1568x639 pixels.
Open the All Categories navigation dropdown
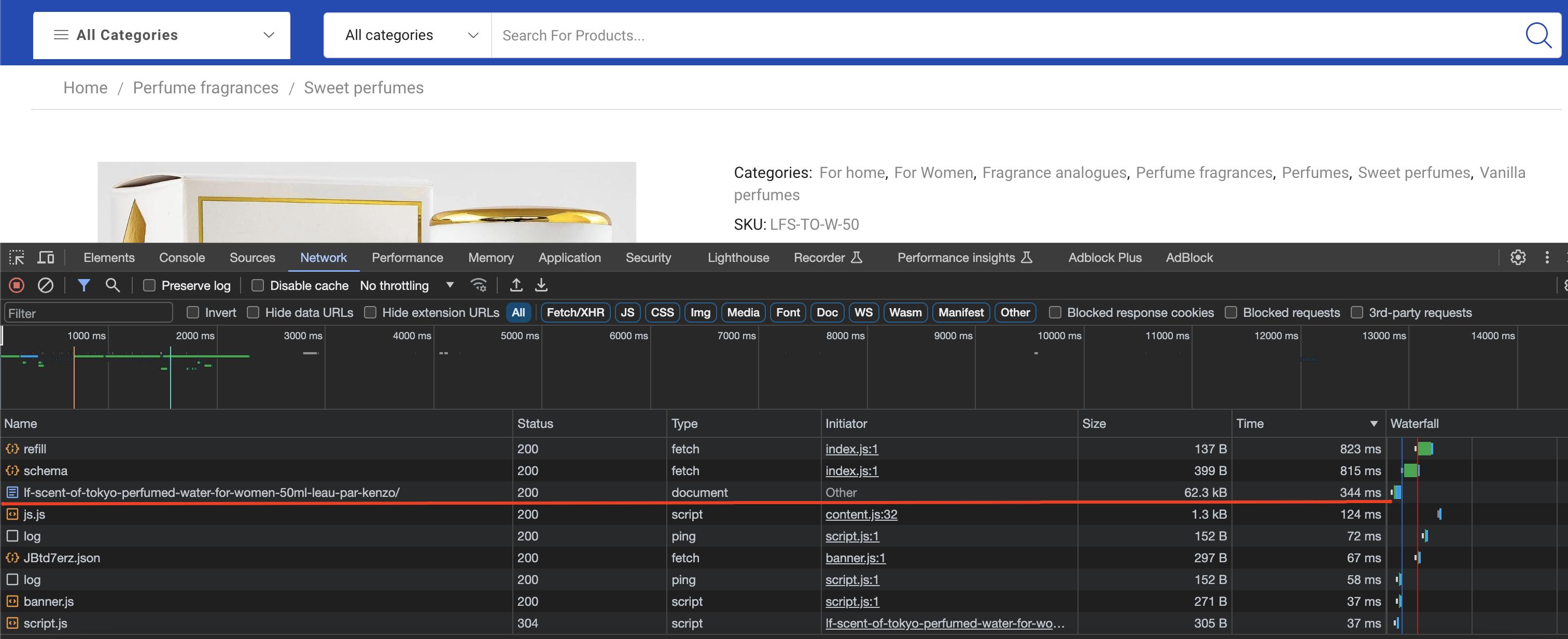point(163,34)
